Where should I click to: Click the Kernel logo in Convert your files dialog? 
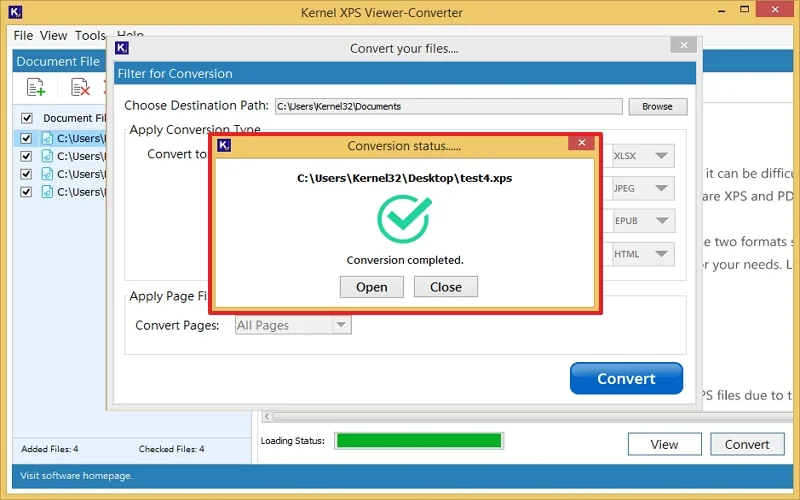coord(122,48)
